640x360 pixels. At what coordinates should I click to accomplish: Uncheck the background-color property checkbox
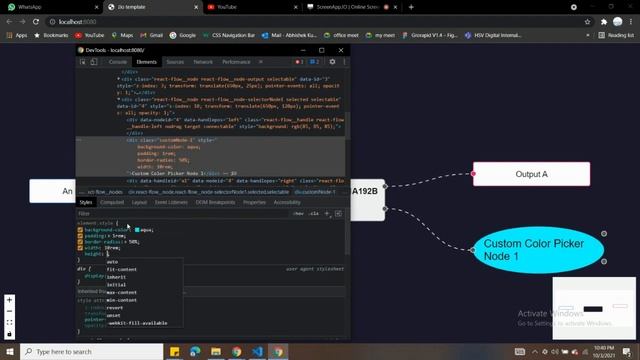click(x=80, y=230)
